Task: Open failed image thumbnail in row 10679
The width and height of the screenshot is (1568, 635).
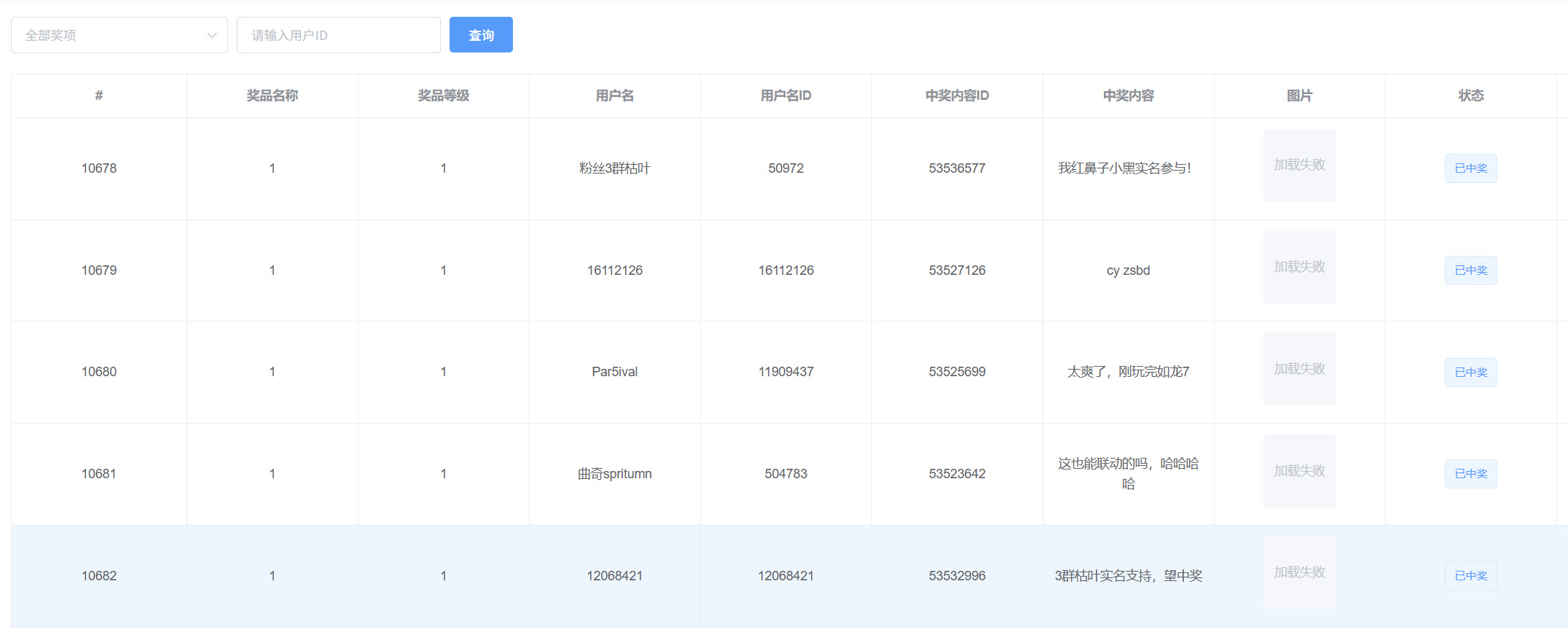Action: 1300,268
